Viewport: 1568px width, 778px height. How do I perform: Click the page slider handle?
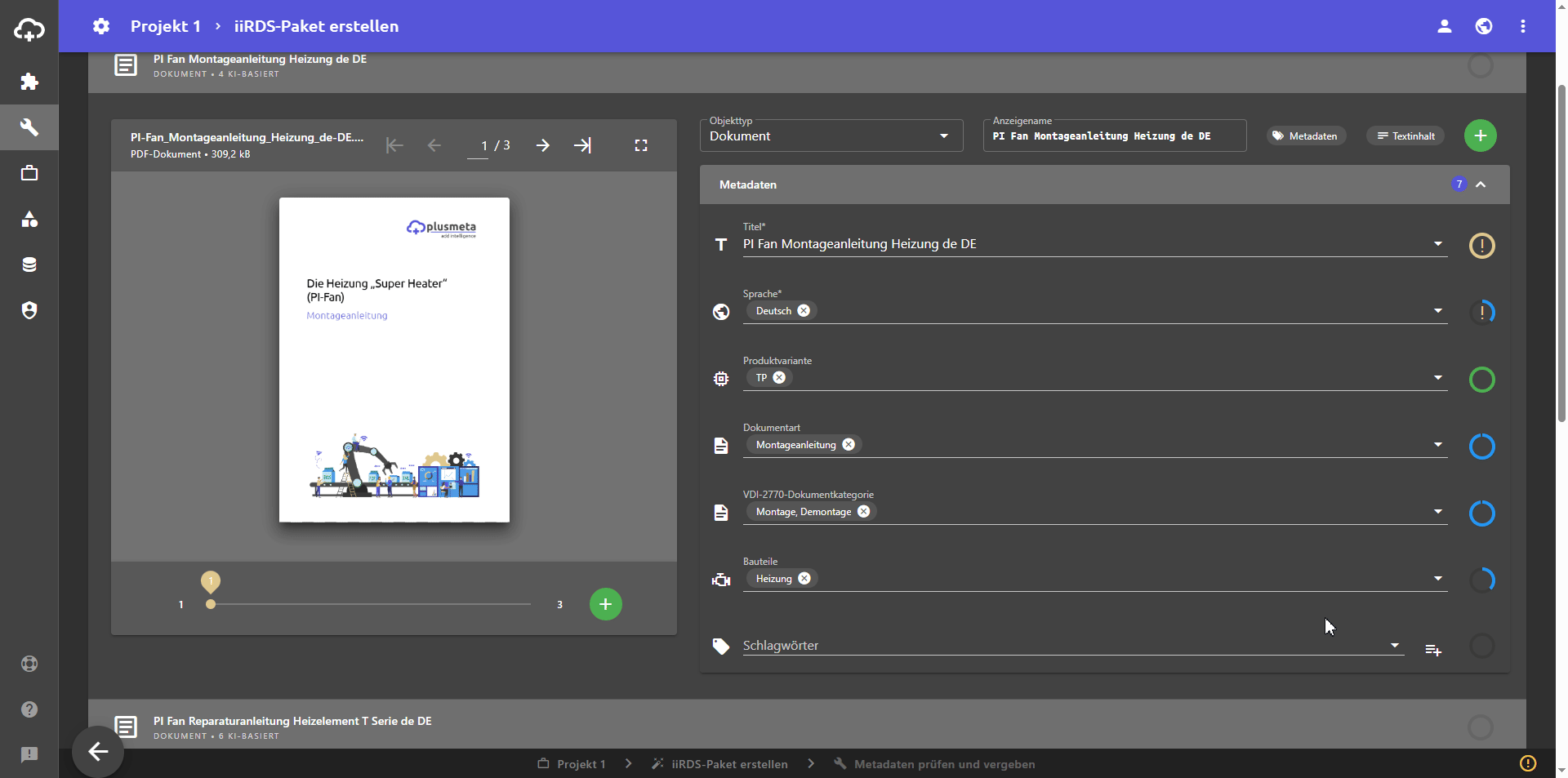tap(211, 604)
